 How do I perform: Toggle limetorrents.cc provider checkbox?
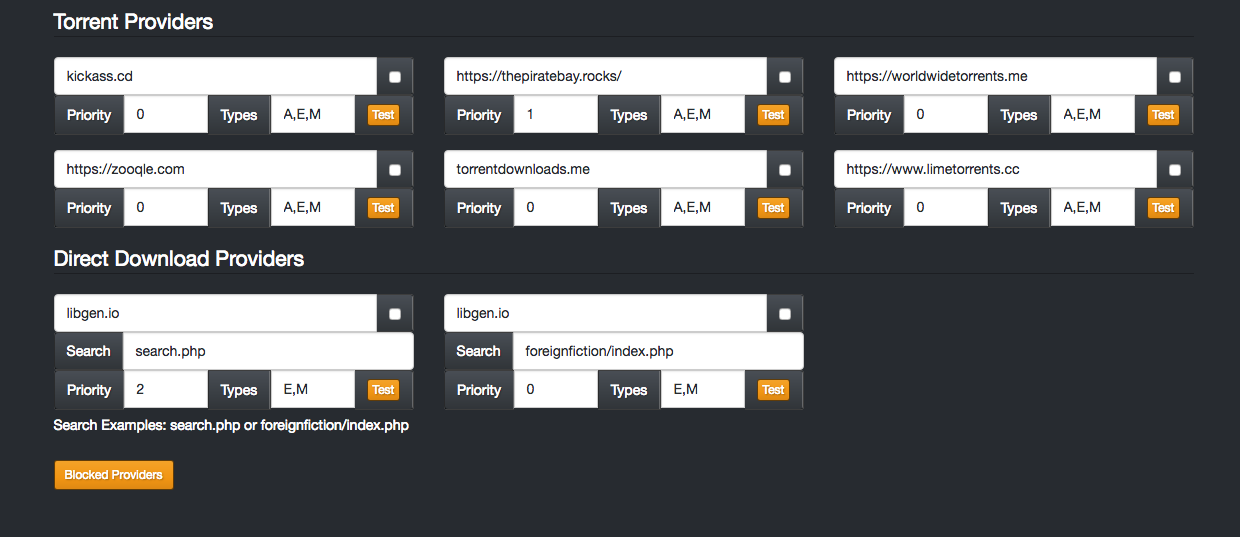(1174, 170)
